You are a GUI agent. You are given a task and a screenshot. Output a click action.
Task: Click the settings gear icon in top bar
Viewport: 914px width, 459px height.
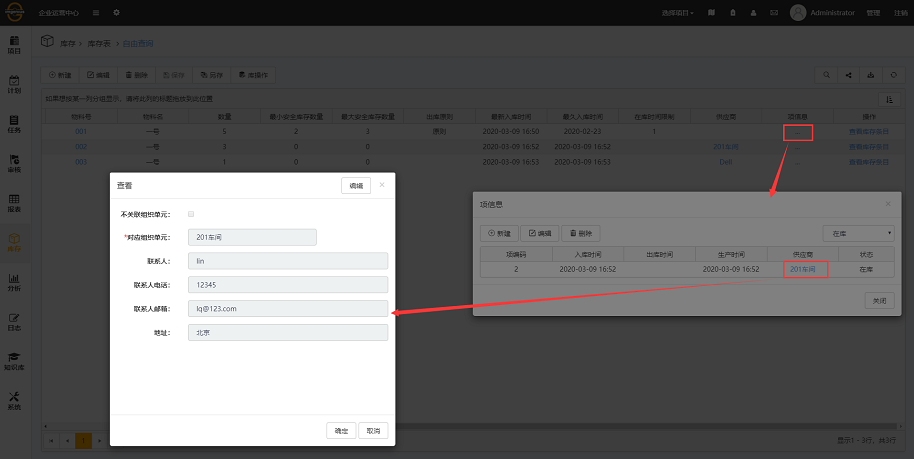[x=116, y=13]
